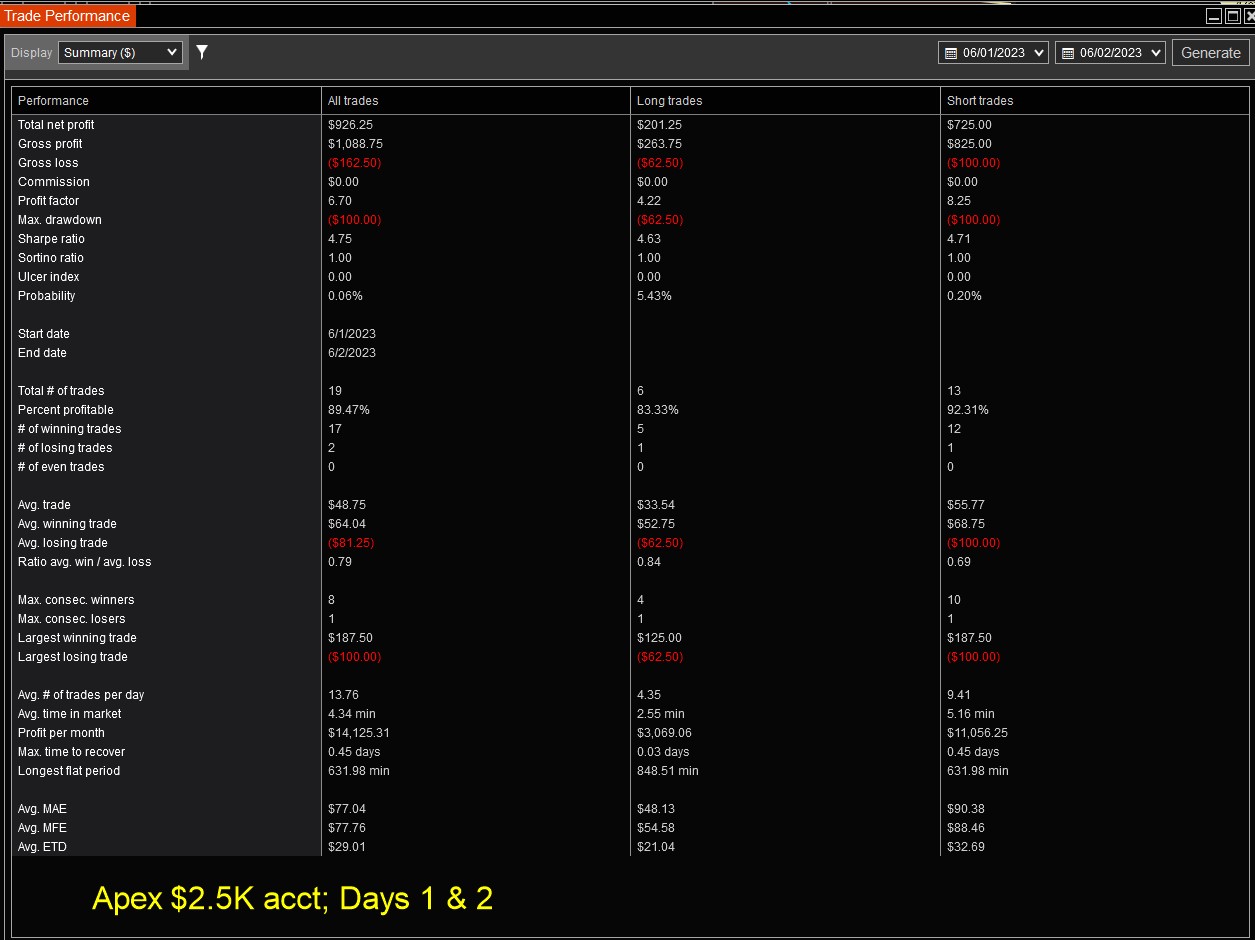Select Avg. winning trade value $64.04
Viewport: 1255px width, 940px height.
click(x=347, y=524)
